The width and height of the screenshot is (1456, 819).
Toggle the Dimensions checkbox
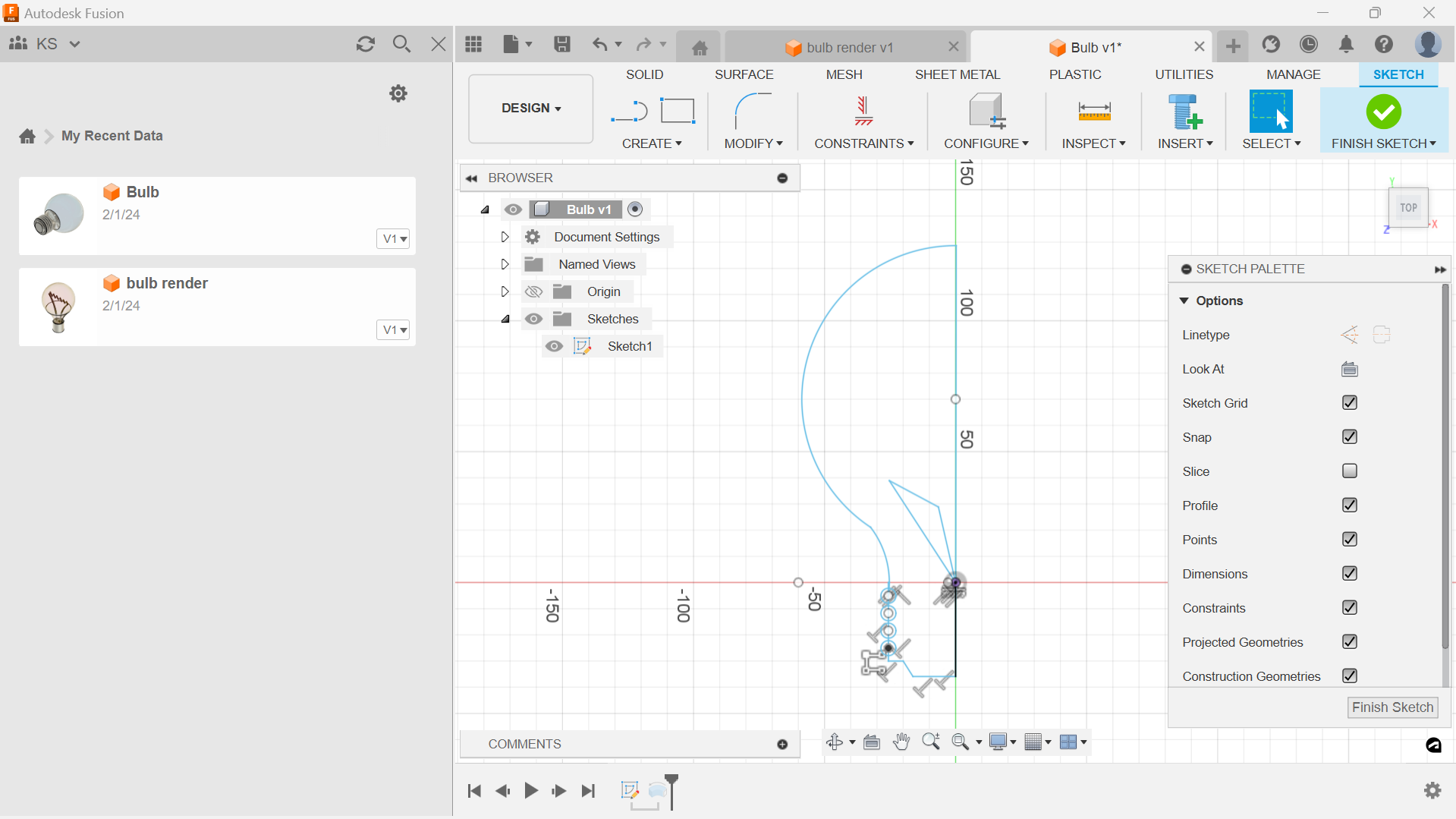1350,574
